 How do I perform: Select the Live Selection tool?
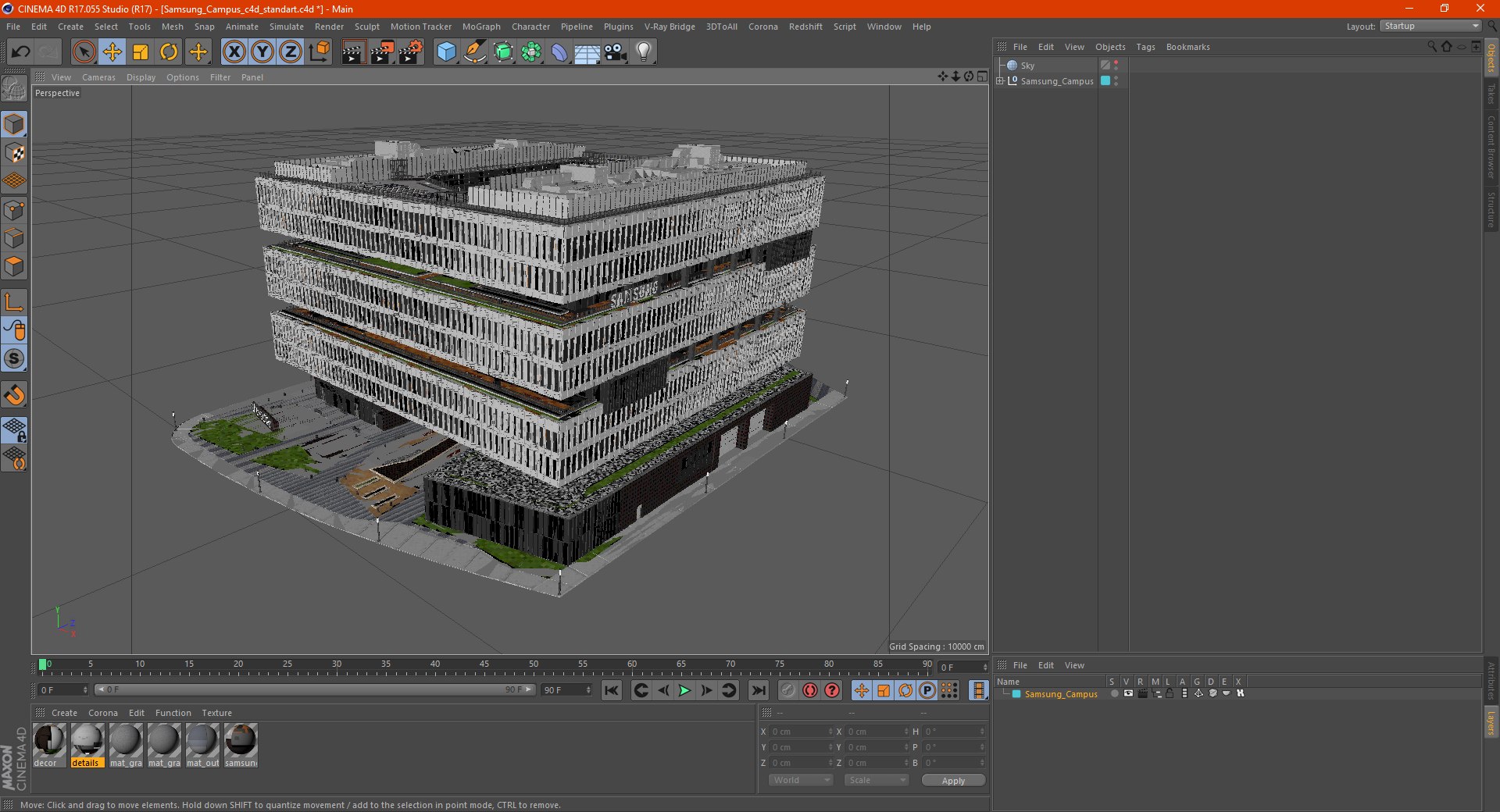click(84, 52)
